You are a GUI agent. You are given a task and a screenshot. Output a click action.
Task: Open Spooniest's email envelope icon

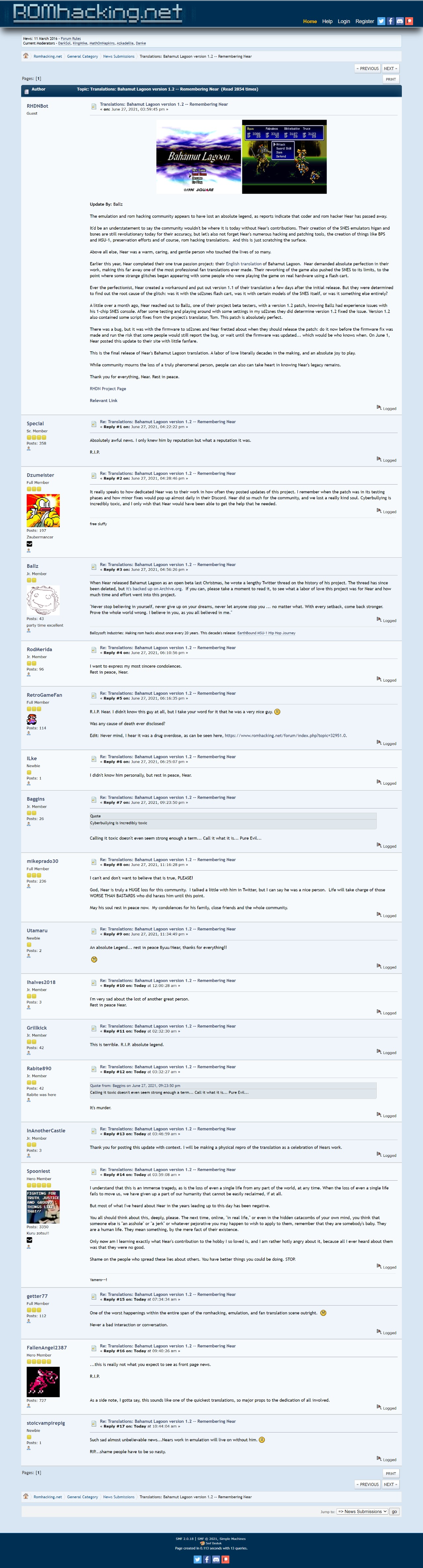click(29, 1239)
